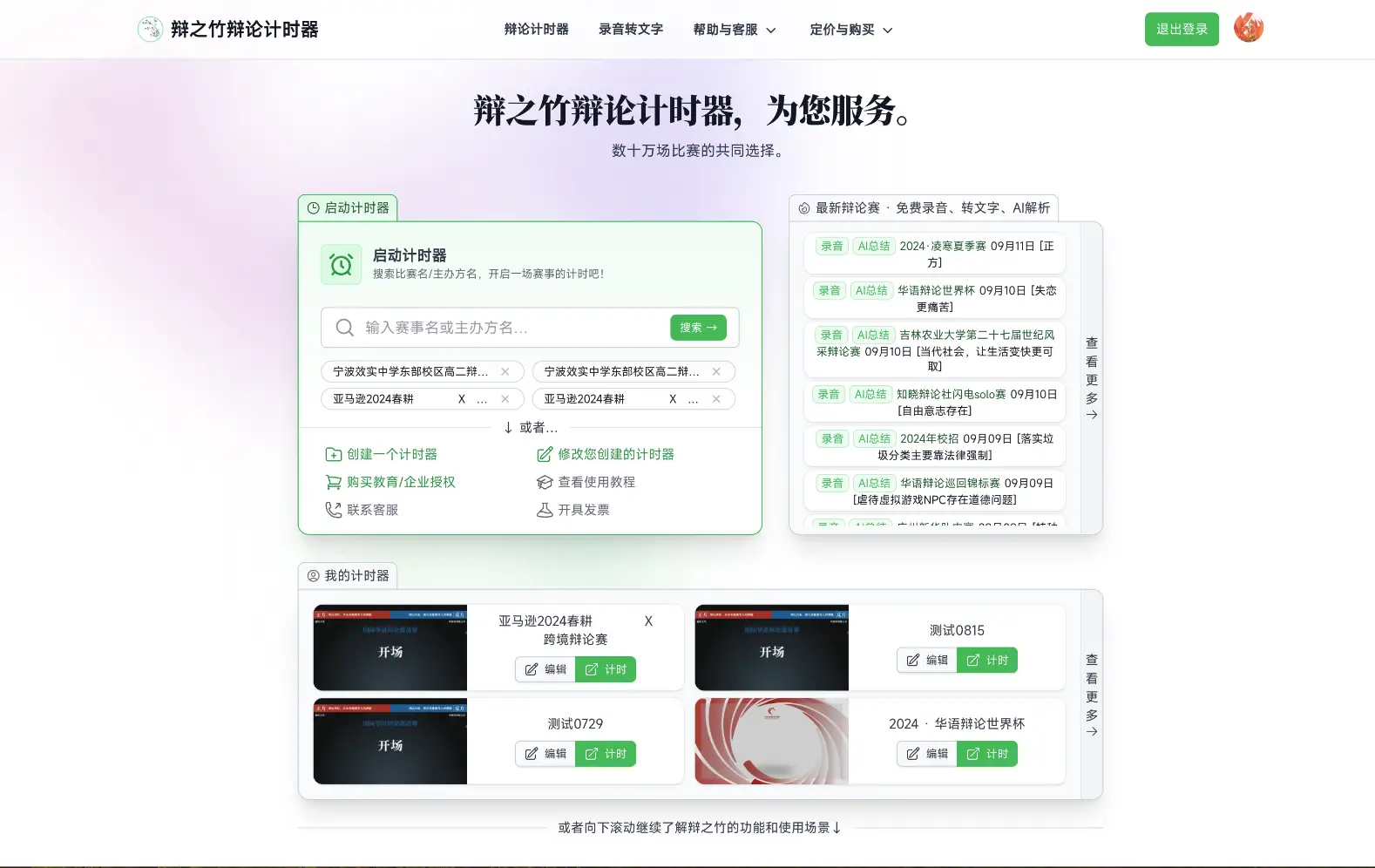
Task: Open the 辩论计时器 nav item
Action: coord(537,30)
